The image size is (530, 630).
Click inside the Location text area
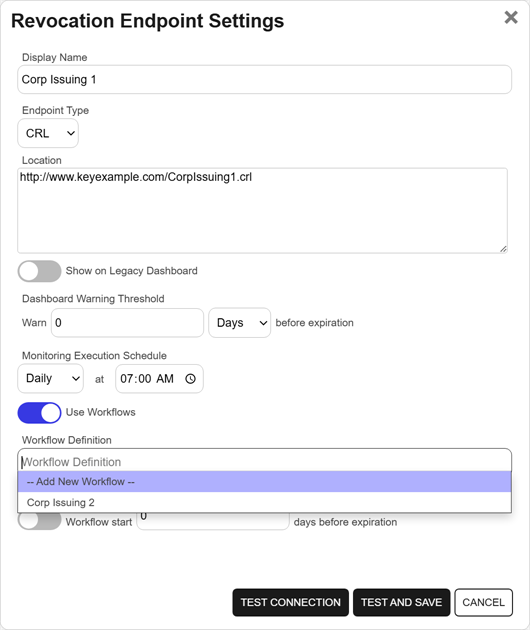(262, 211)
